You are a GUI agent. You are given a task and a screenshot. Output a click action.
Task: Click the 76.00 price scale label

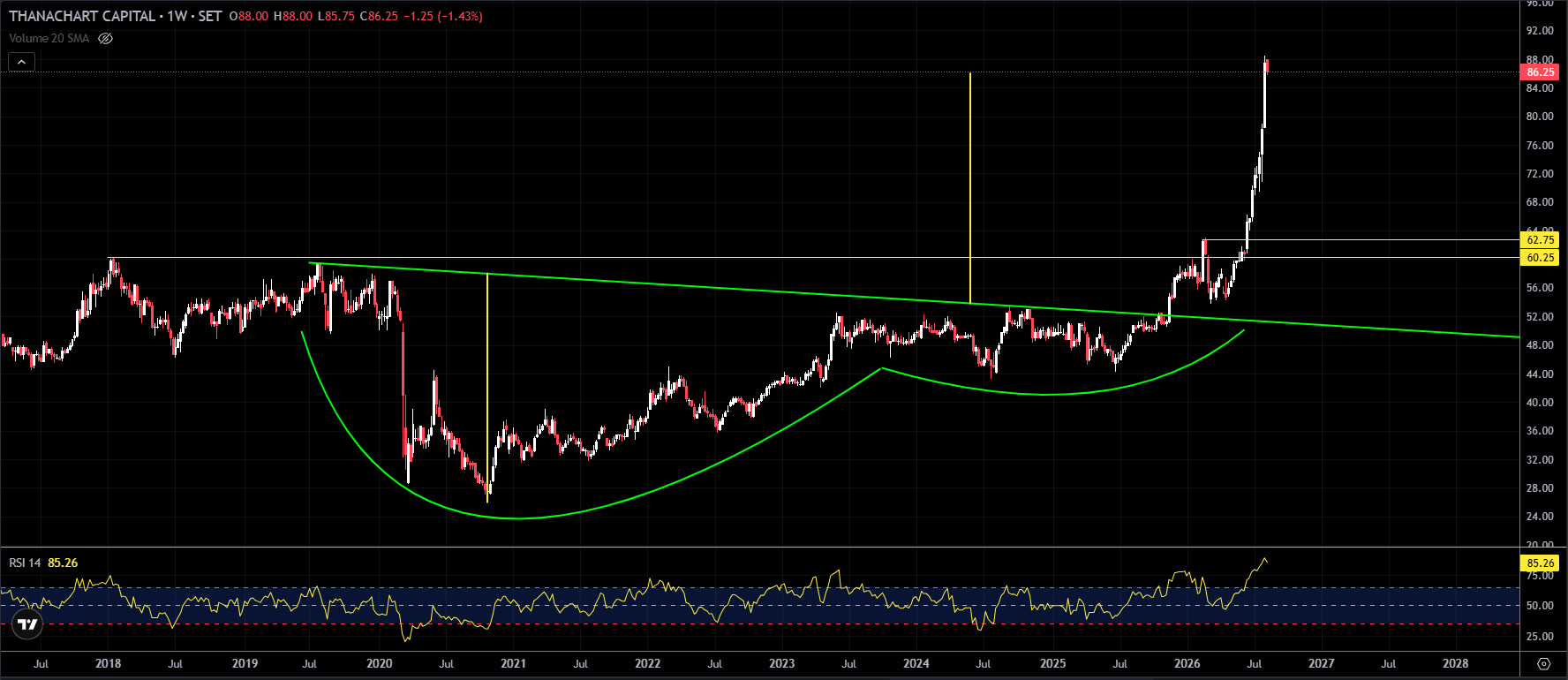pos(1540,146)
